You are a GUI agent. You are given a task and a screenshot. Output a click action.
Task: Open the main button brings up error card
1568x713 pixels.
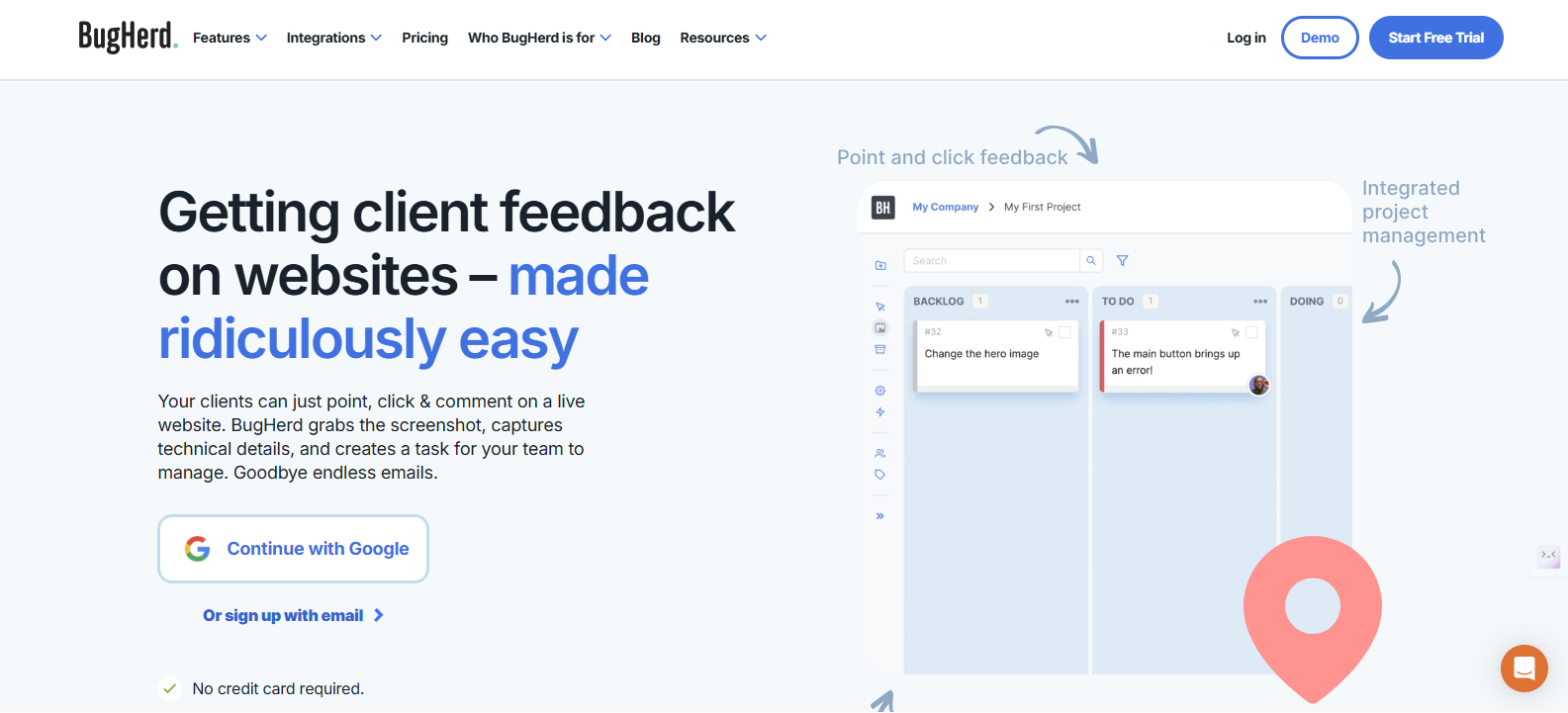tap(1183, 356)
